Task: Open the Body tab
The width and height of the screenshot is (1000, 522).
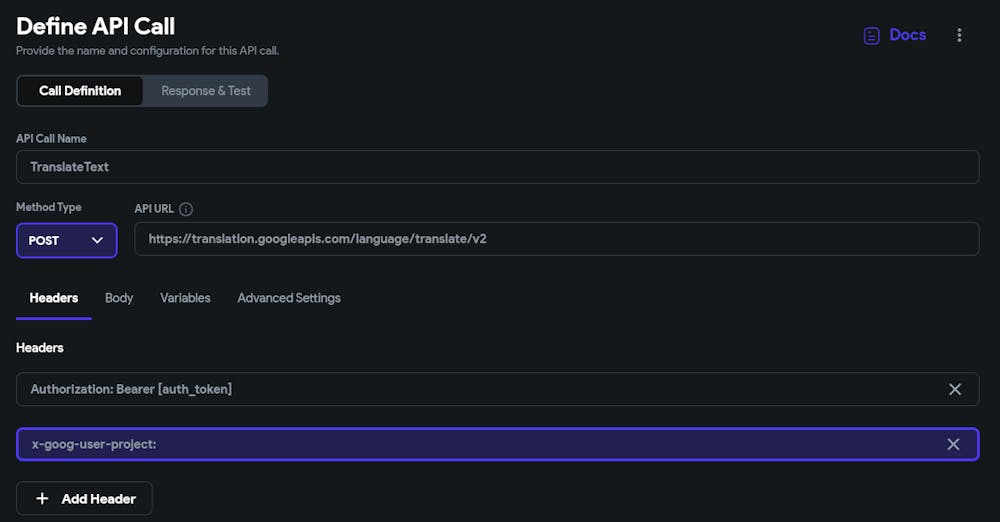Action: coord(119,298)
